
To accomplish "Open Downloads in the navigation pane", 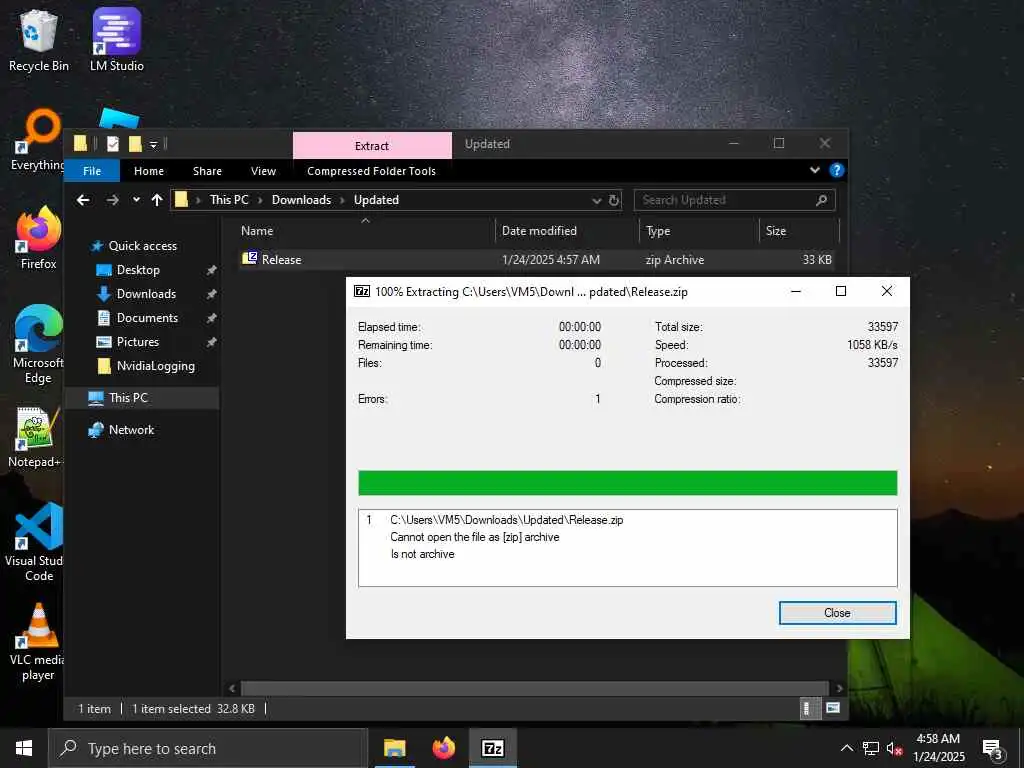I will (x=146, y=294).
